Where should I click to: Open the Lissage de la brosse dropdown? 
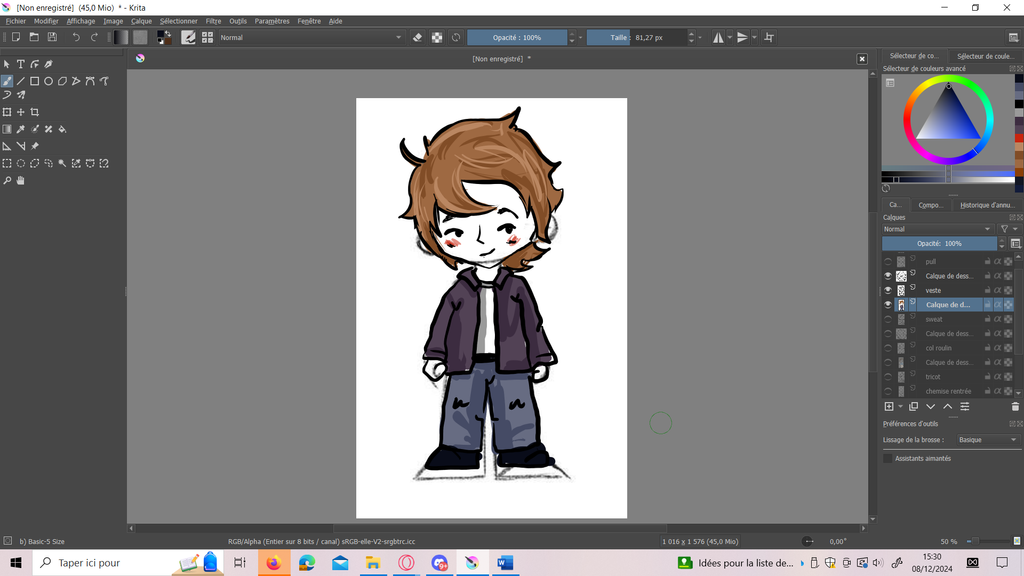[986, 440]
